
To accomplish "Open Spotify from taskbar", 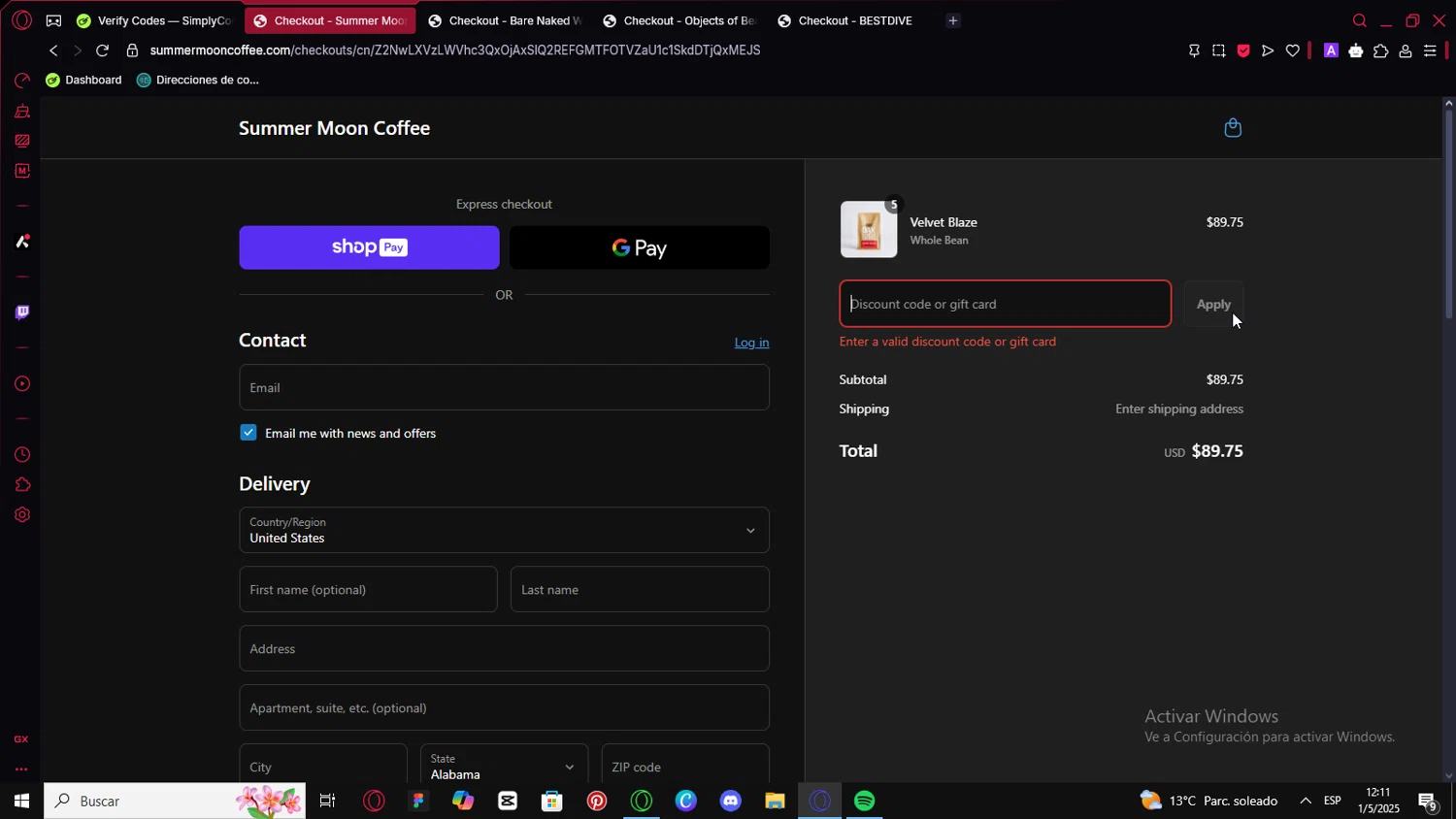I will coord(864,801).
